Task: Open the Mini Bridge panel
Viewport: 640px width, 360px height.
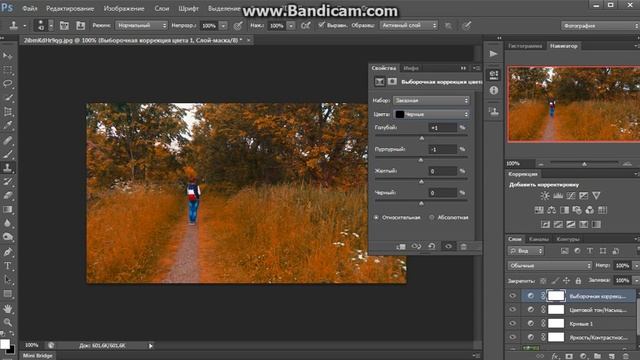Action: pyautogui.click(x=38, y=356)
